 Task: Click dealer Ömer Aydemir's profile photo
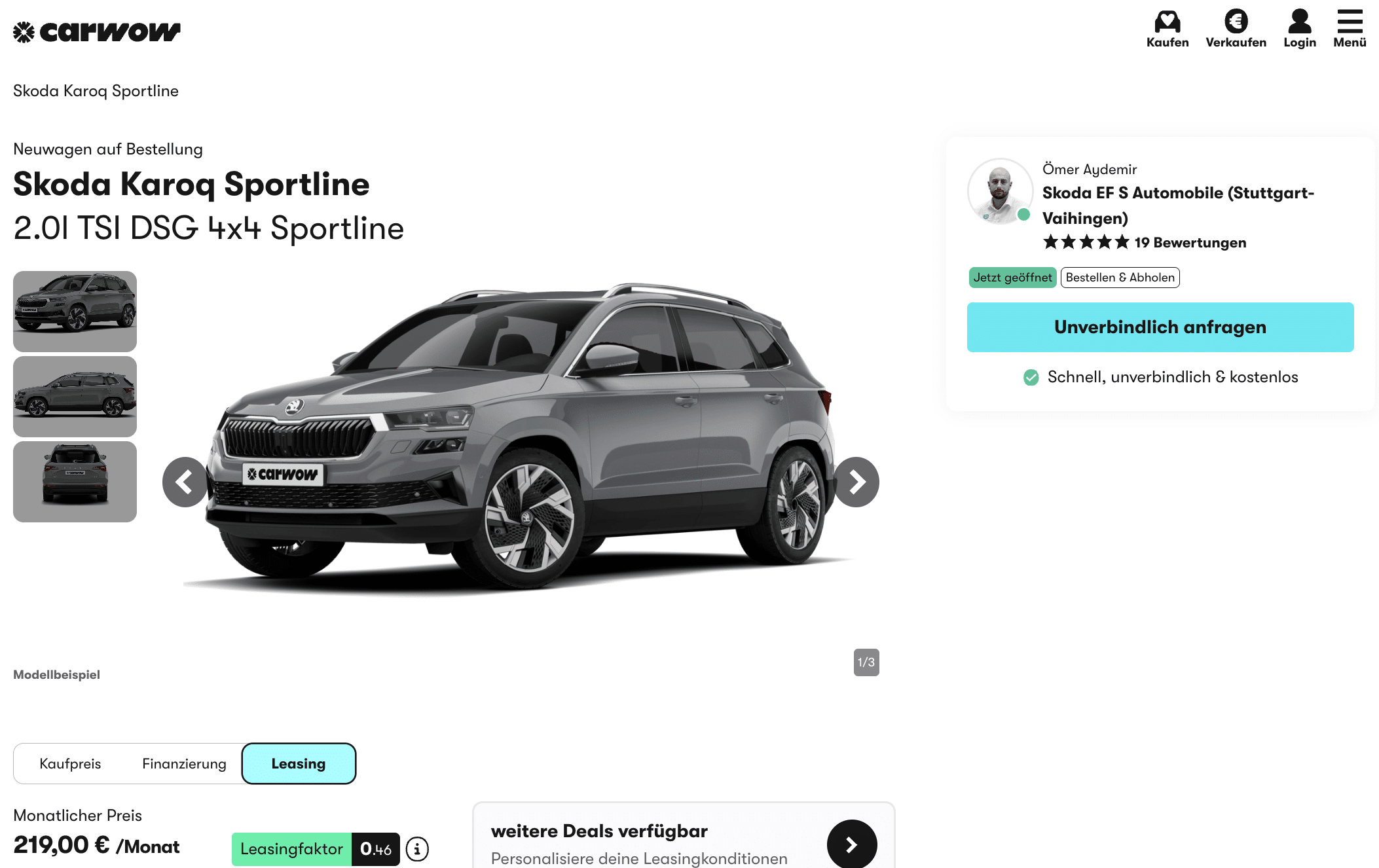click(1000, 191)
